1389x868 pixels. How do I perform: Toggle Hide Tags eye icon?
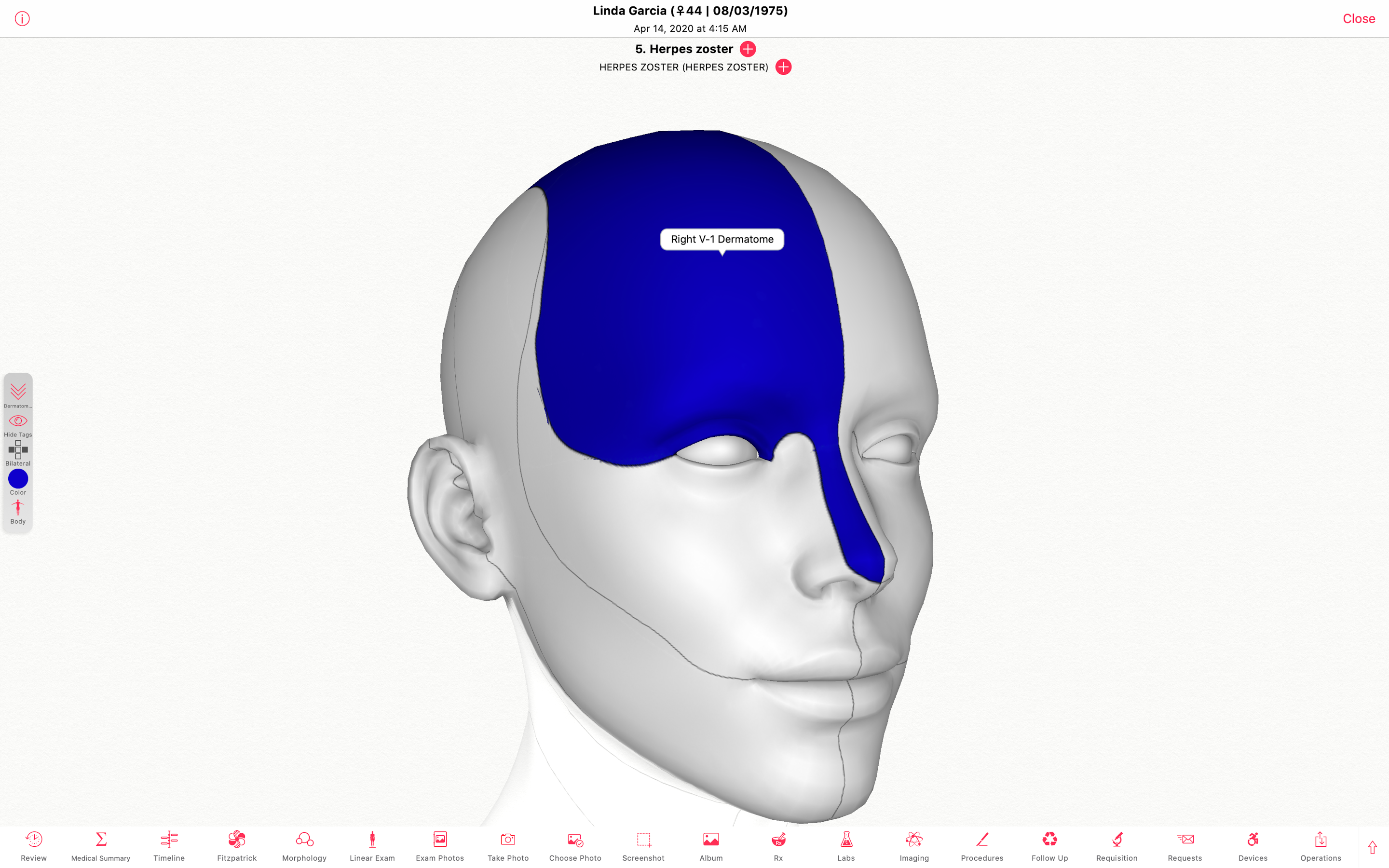pyautogui.click(x=18, y=425)
